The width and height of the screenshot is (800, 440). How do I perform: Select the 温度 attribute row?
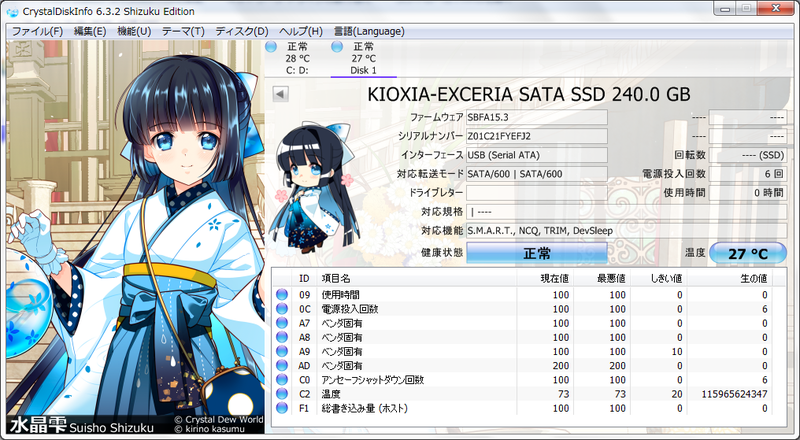tap(522, 394)
